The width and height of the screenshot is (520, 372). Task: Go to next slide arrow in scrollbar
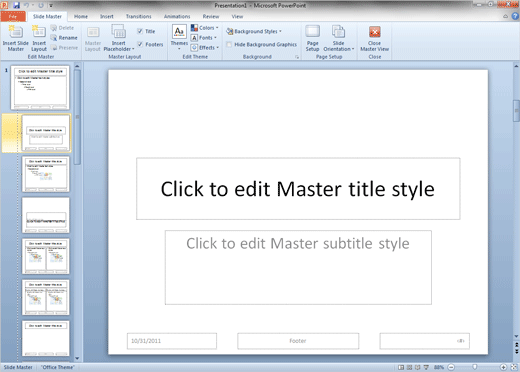click(x=516, y=351)
